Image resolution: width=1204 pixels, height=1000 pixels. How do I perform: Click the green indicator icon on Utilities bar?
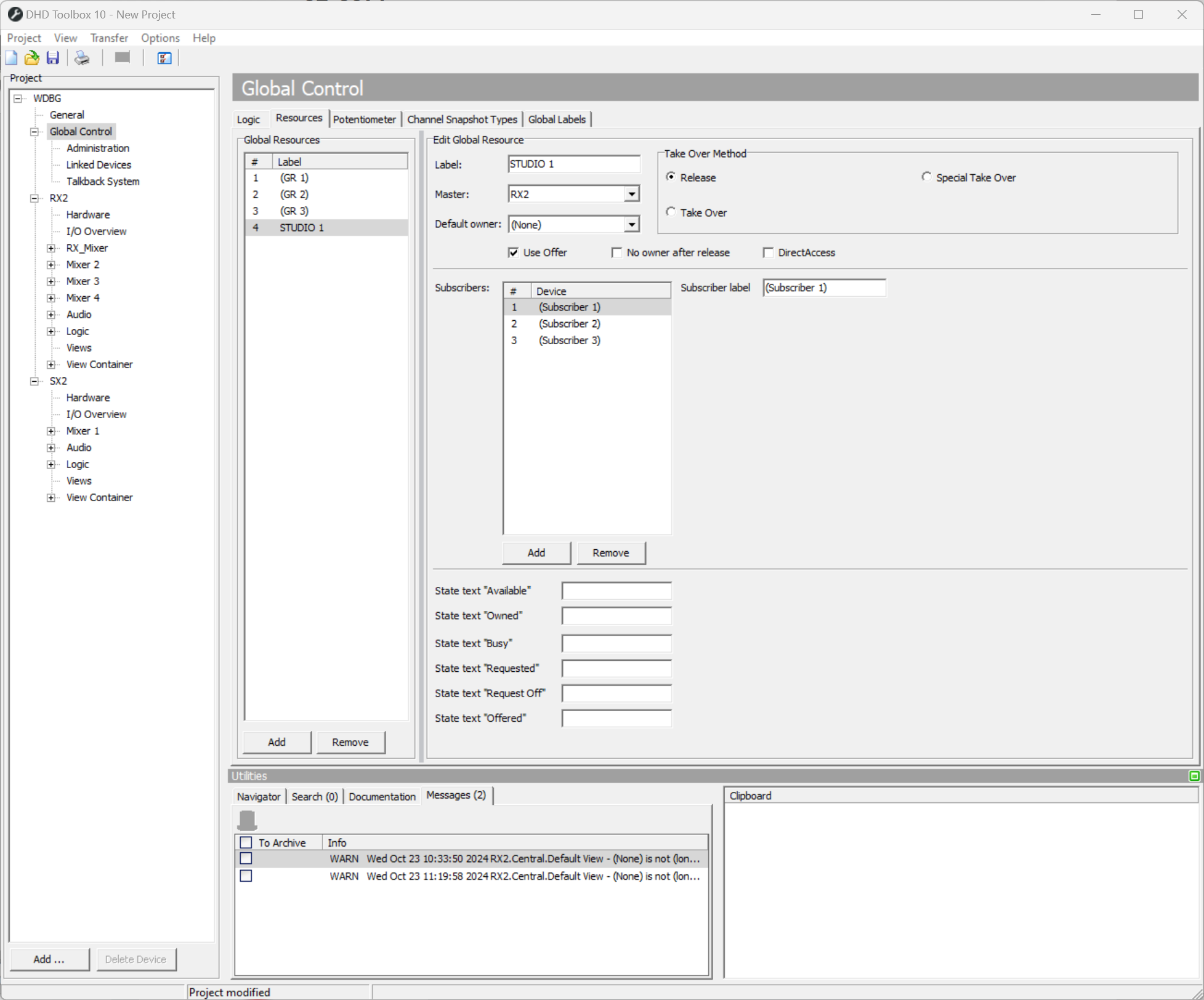(1195, 776)
